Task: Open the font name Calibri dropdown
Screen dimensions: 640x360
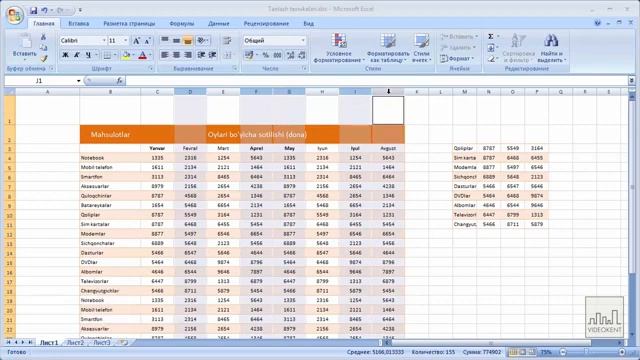Action: coord(104,40)
